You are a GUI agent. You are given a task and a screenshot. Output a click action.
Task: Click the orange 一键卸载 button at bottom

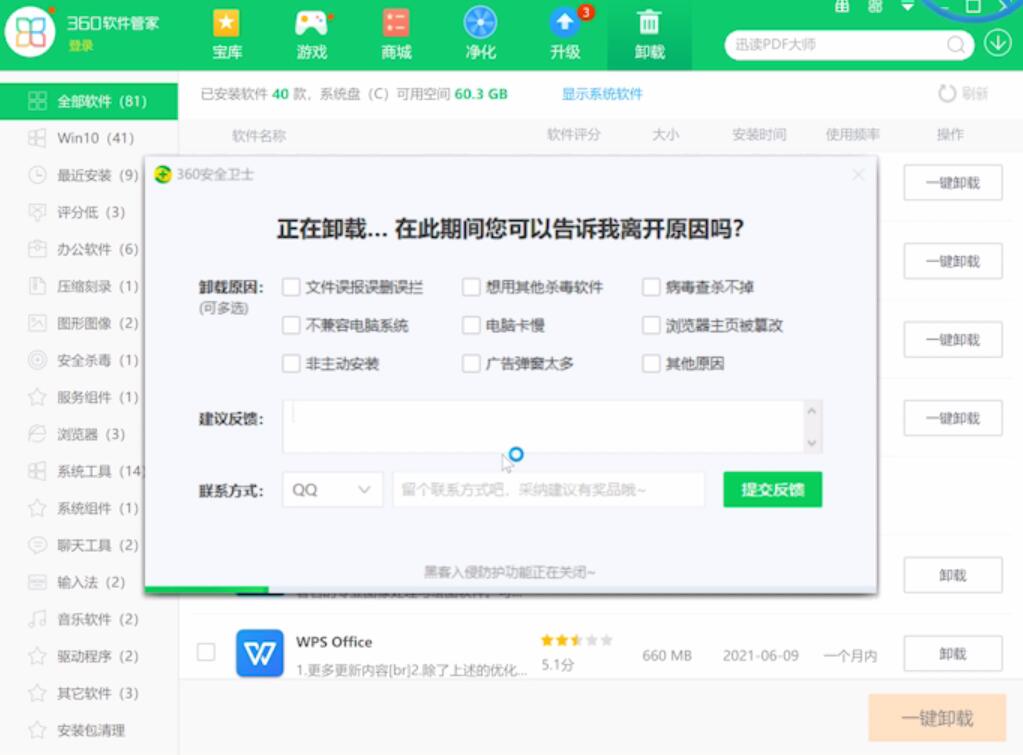click(x=937, y=718)
